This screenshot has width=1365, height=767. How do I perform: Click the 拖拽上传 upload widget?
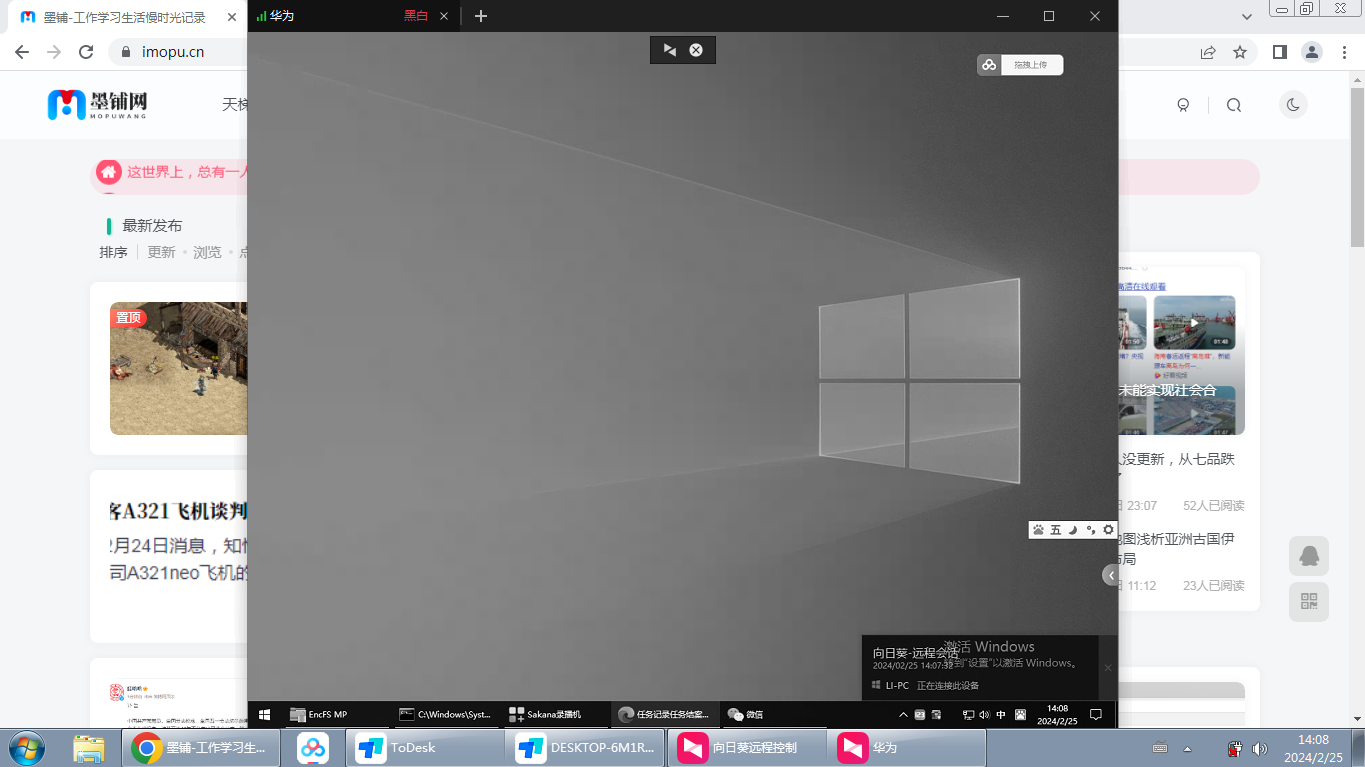1020,65
